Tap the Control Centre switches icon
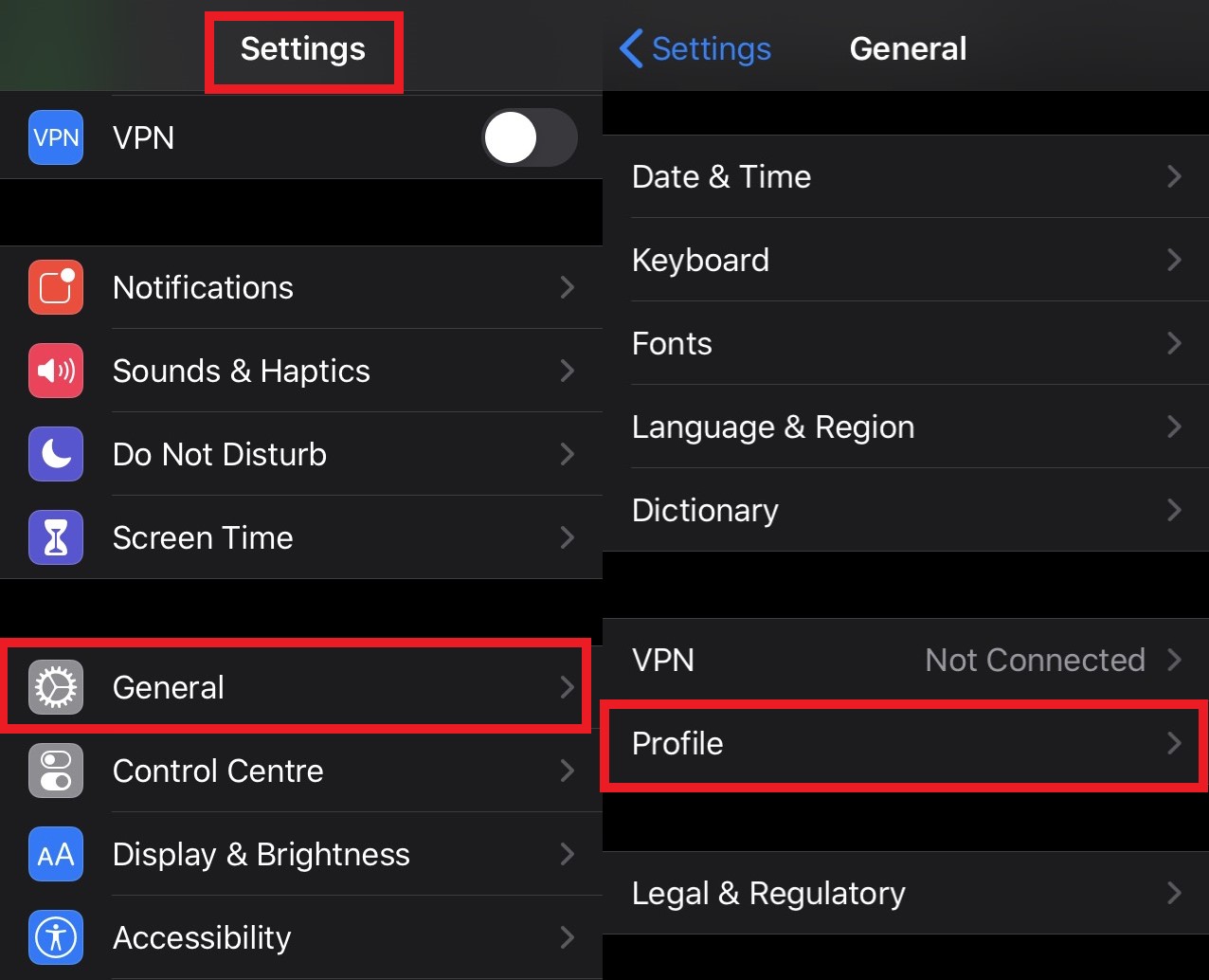1209x980 pixels. pos(56,771)
